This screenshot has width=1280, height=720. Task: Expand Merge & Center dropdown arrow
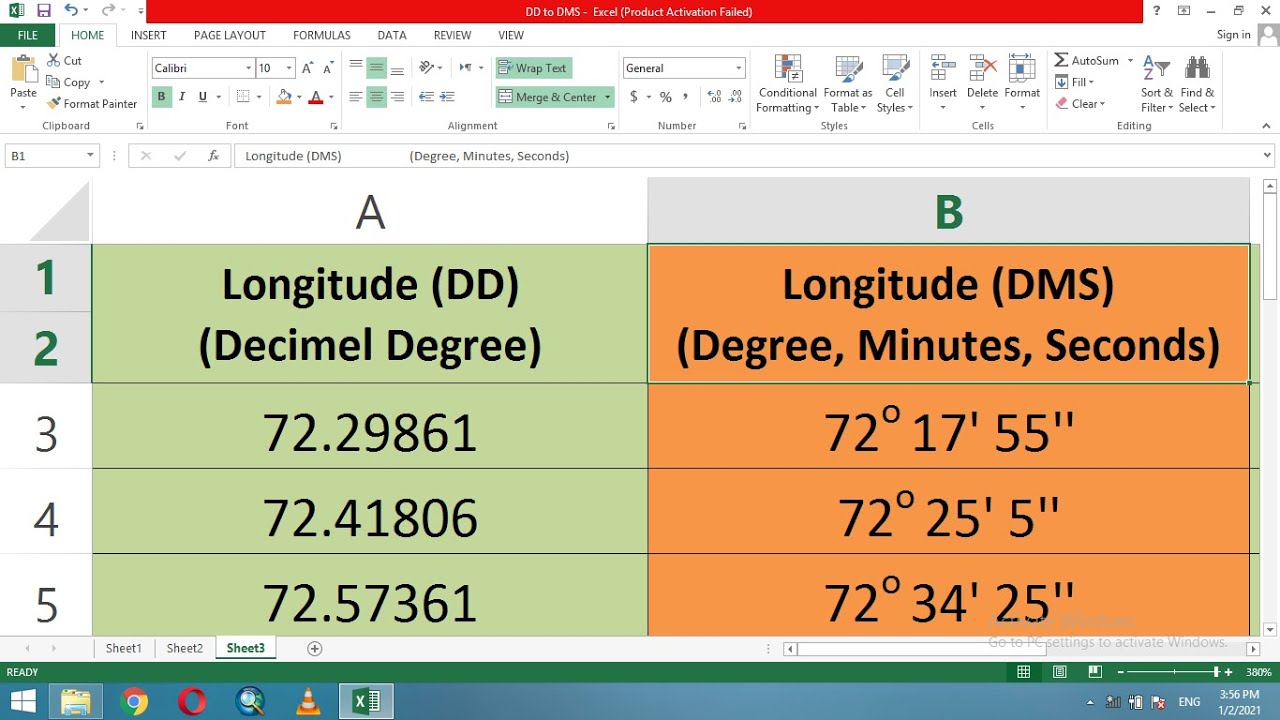pyautogui.click(x=607, y=97)
